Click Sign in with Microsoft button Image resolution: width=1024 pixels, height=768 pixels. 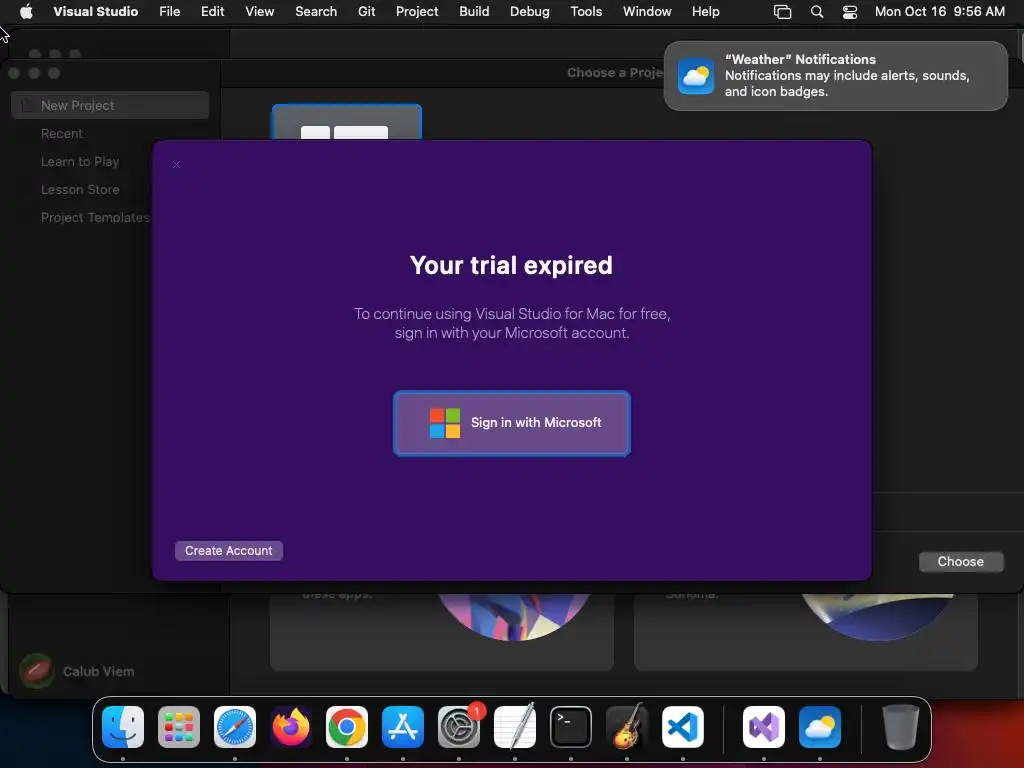click(x=511, y=423)
